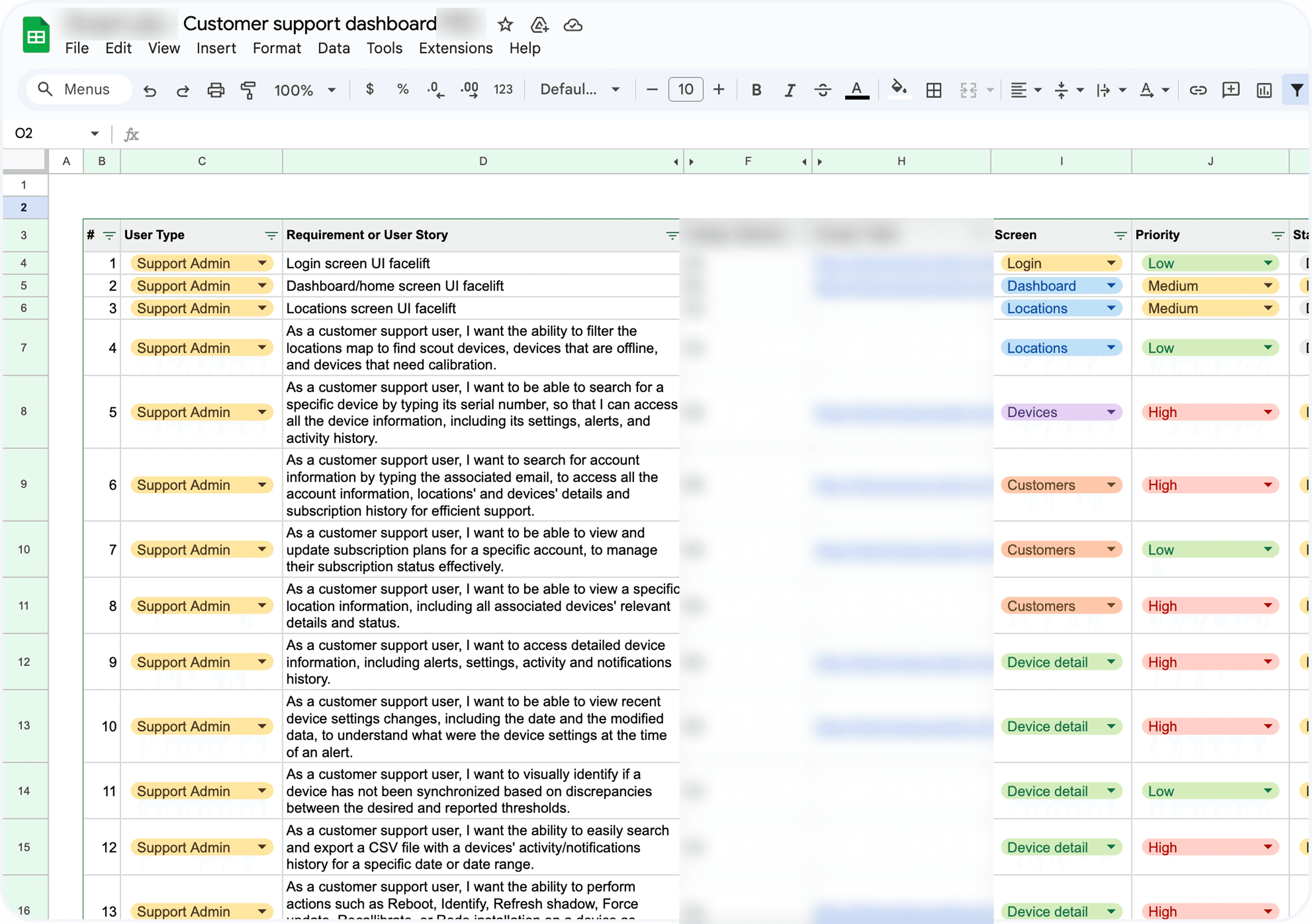Open the Login screen dropdown chip
The height and width of the screenshot is (924, 1312).
tap(1061, 263)
